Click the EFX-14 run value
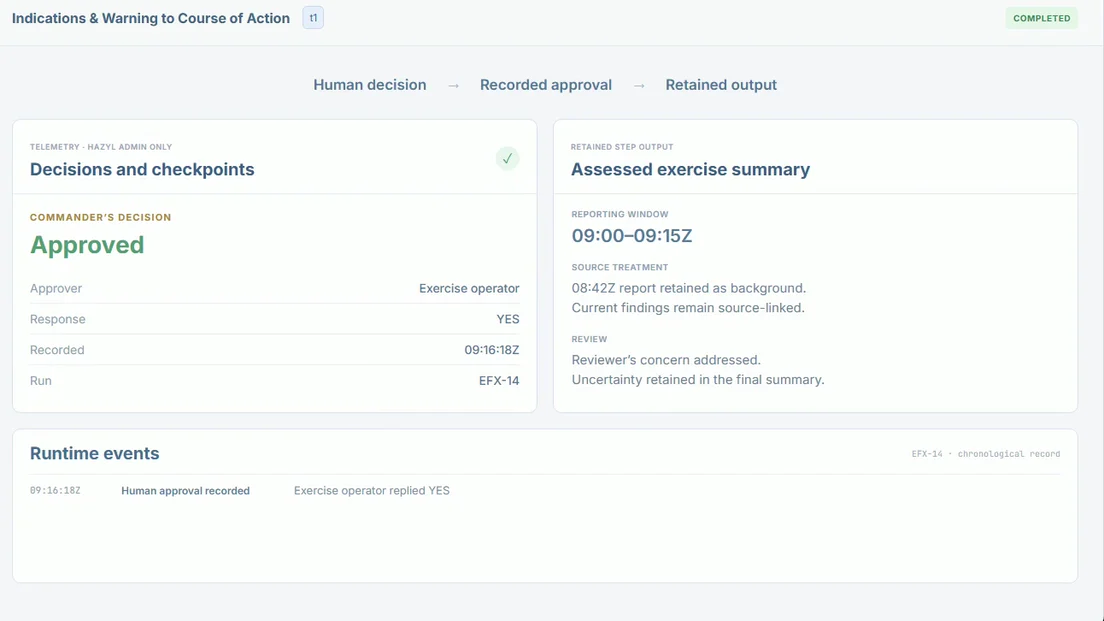 tap(499, 381)
